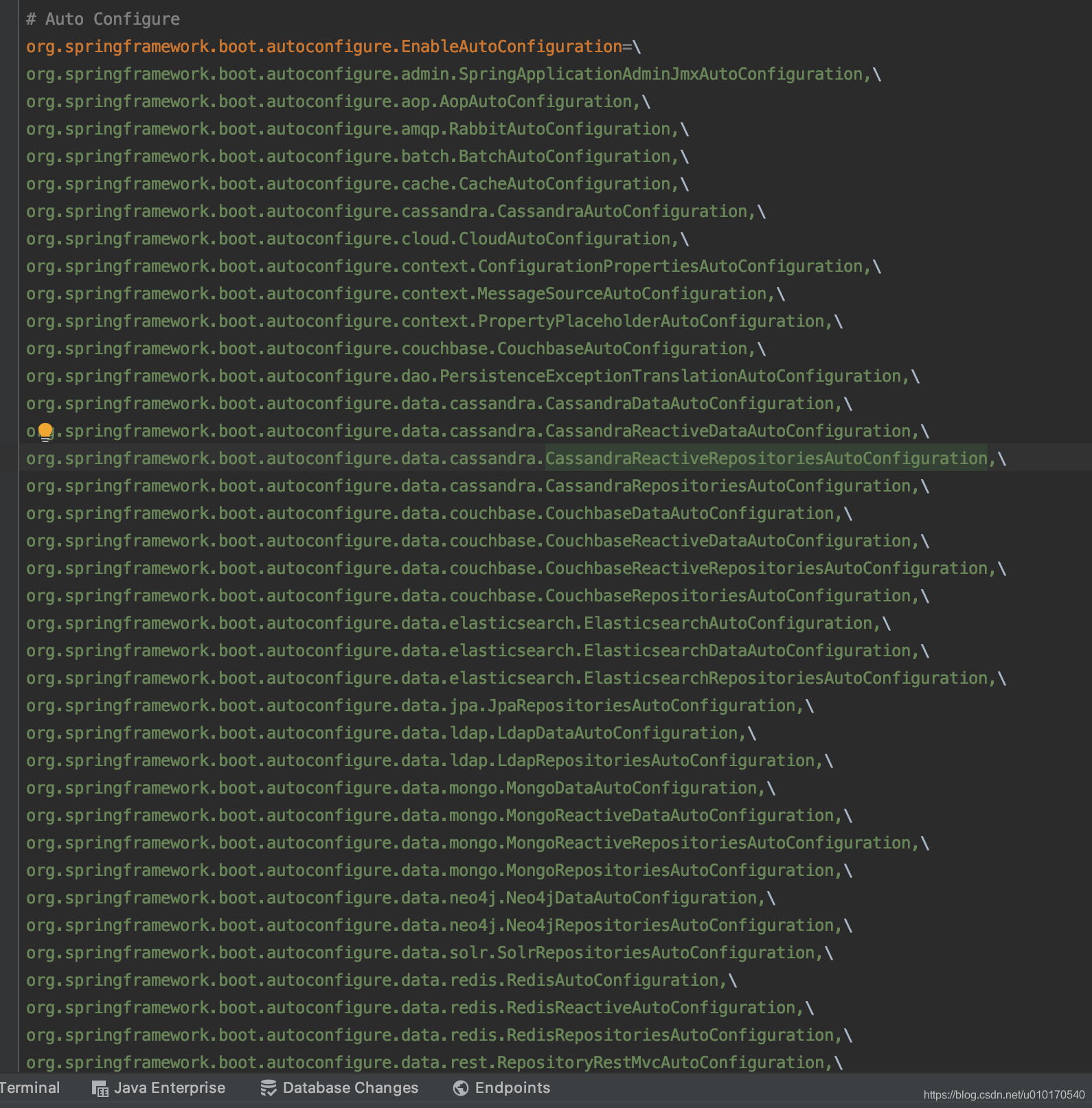Viewport: 1092px width, 1108px height.
Task: Click the CouchbaseReactiveDataAutoConfiguration line
Action: (x=478, y=541)
